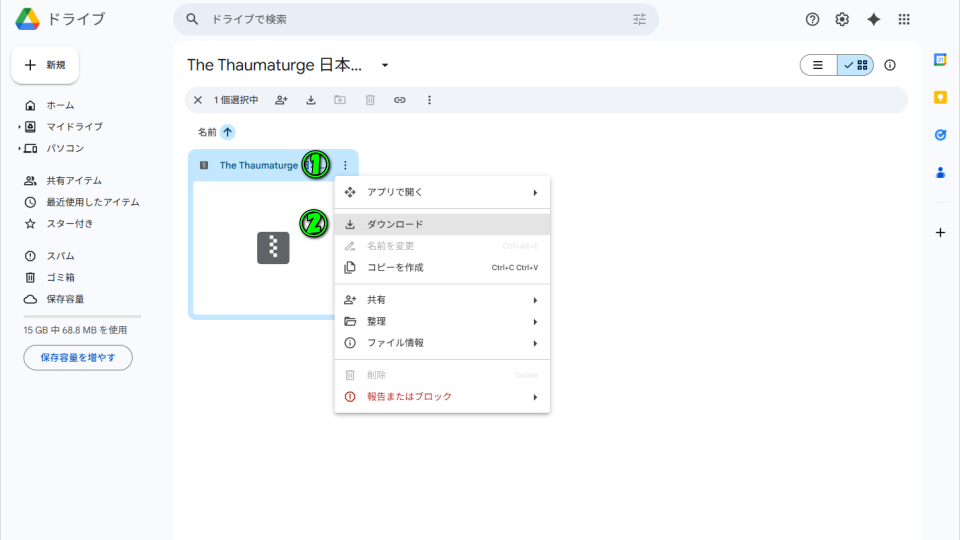Open マイドライブ in sidebar
Viewport: 960px width, 540px height.
[x=74, y=127]
